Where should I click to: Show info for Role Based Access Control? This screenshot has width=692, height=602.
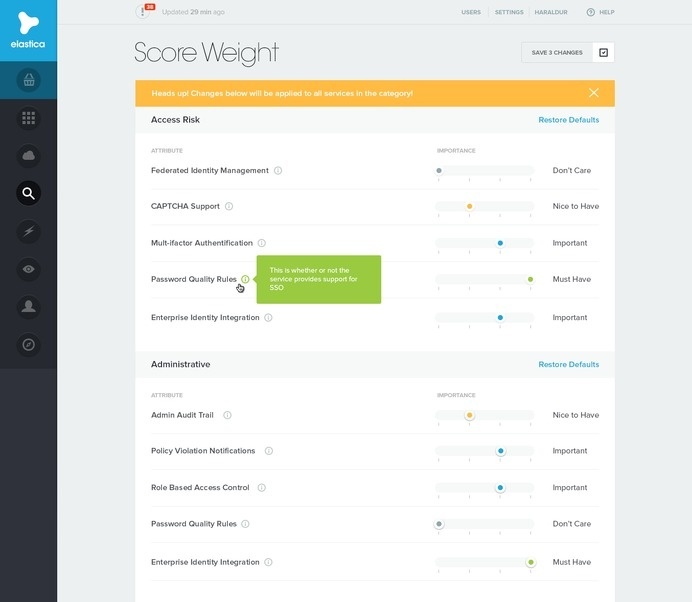point(262,487)
